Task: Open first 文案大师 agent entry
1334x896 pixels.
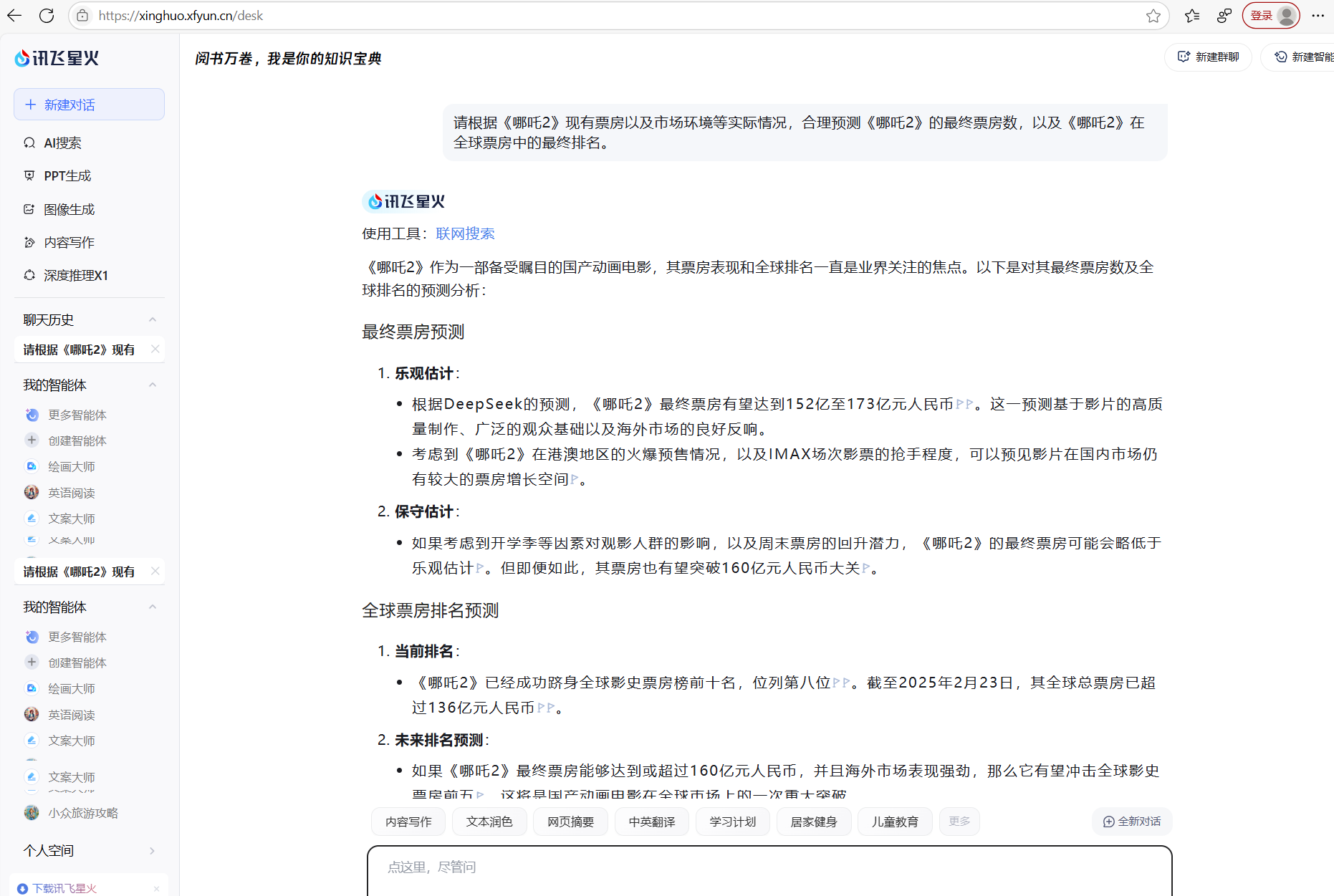Action: coord(72,519)
